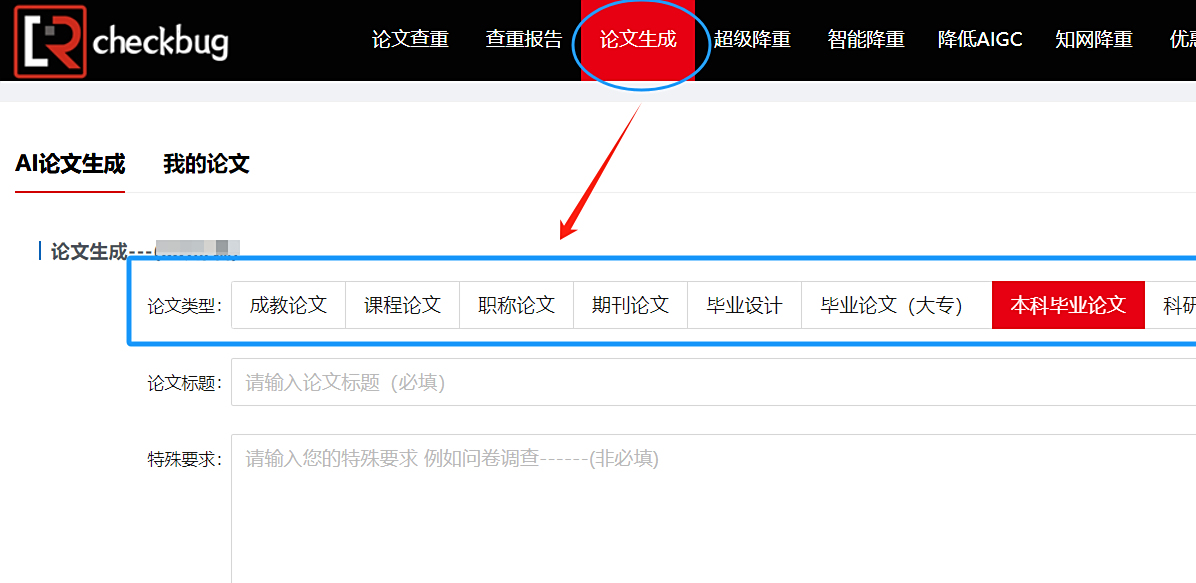Switch to the AI论文生成 tab
The width and height of the screenshot is (1196, 583).
69,163
